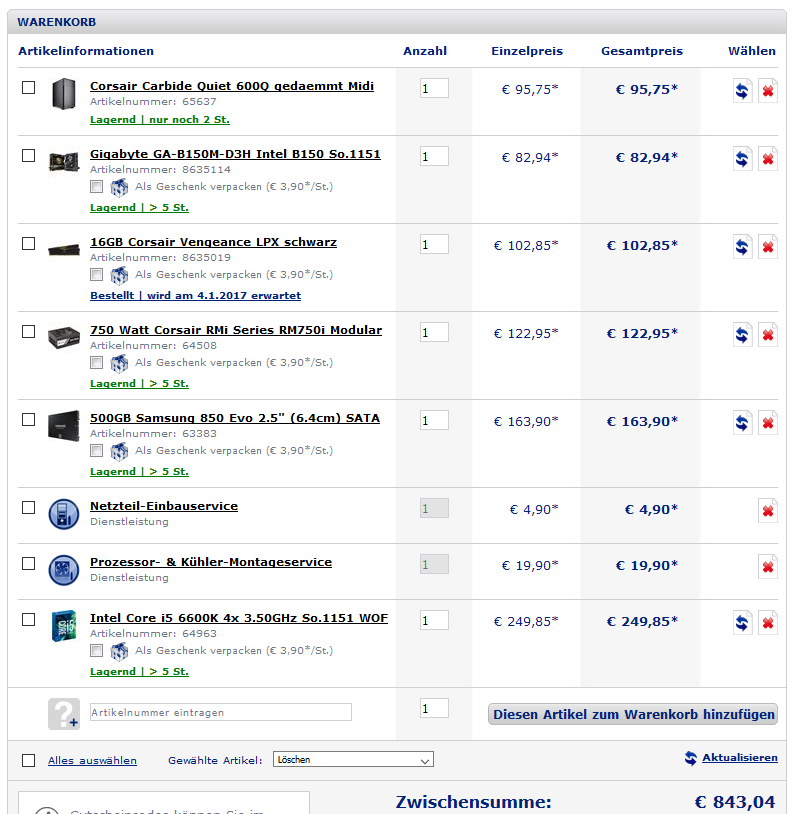This screenshot has height=814, width=795.
Task: Open the Intel Core i5 6600K link
Action: coord(239,618)
